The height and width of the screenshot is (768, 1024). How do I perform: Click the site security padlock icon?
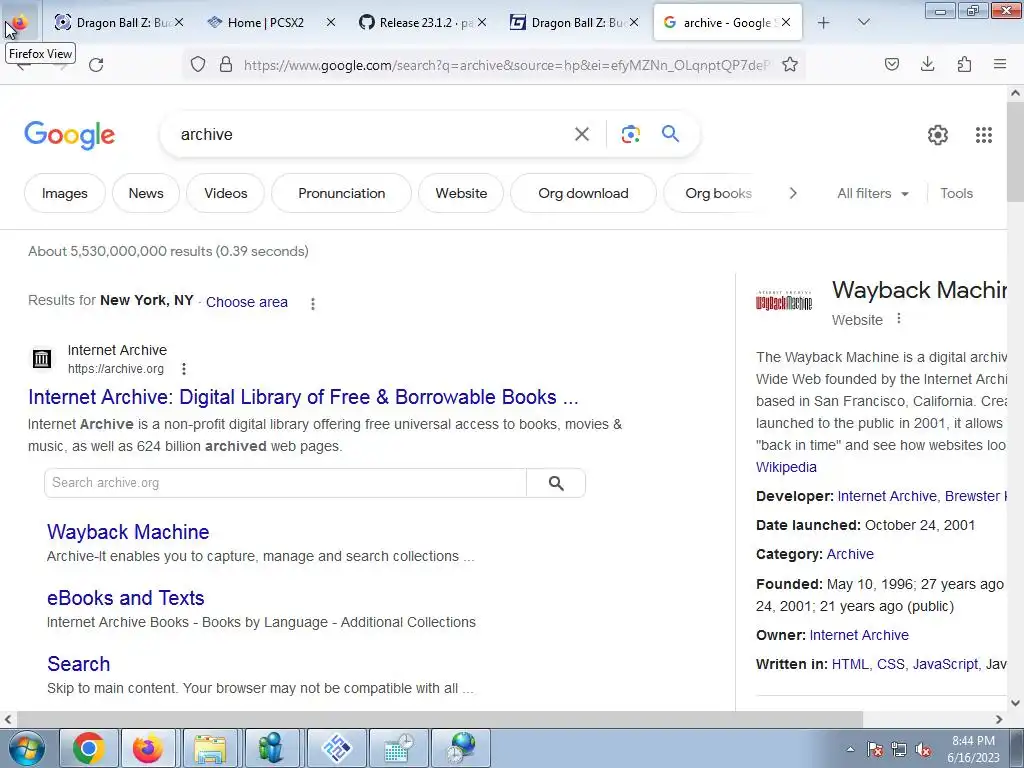(226, 64)
